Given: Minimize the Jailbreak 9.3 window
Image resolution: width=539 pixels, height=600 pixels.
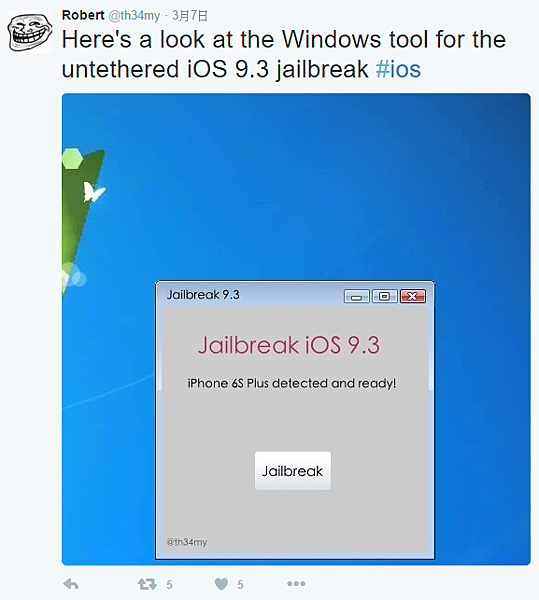Looking at the screenshot, I should point(357,296).
